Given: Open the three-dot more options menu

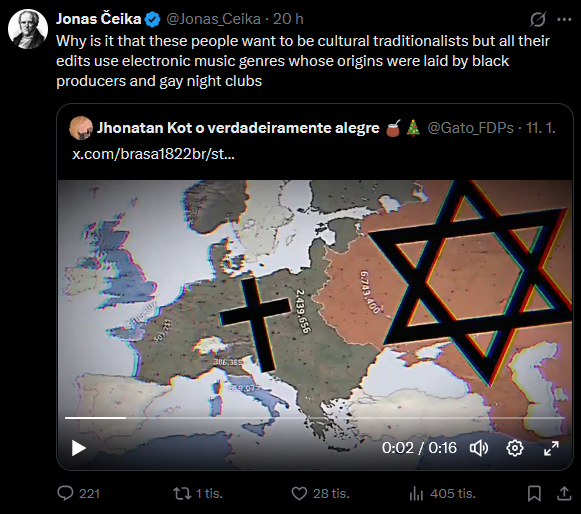Looking at the screenshot, I should (x=564, y=19).
